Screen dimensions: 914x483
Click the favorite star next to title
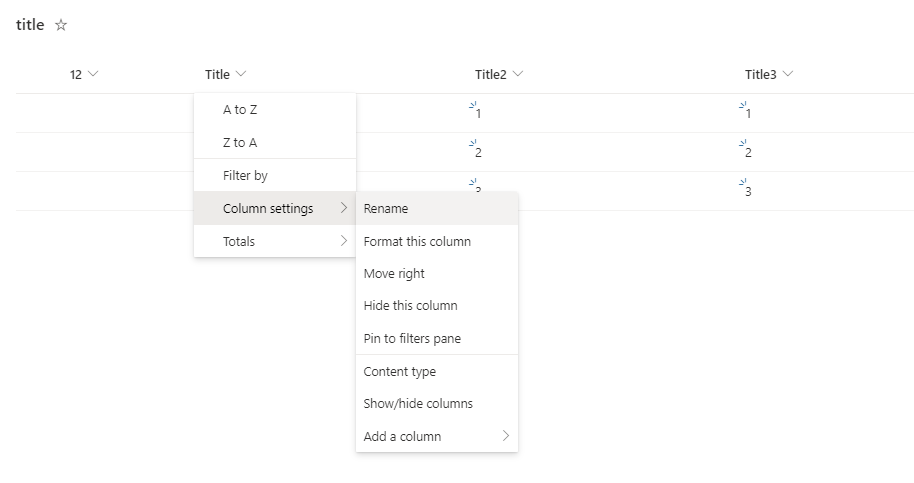(x=61, y=26)
